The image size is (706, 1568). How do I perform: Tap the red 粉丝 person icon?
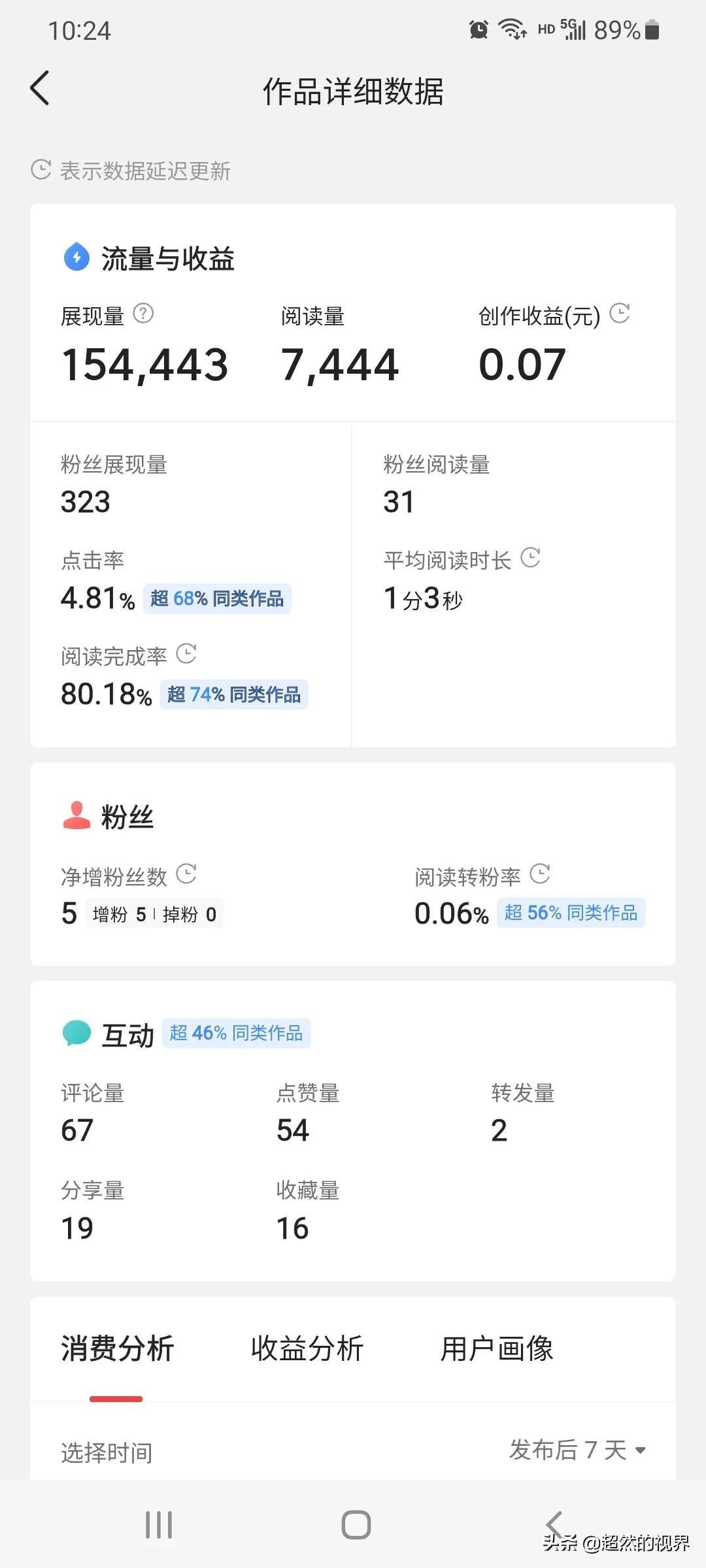76,815
